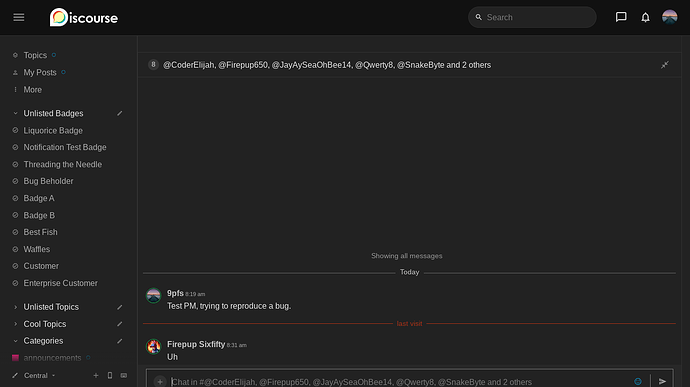Expand the More sidebar menu
Image resolution: width=690 pixels, height=387 pixels.
pos(33,89)
